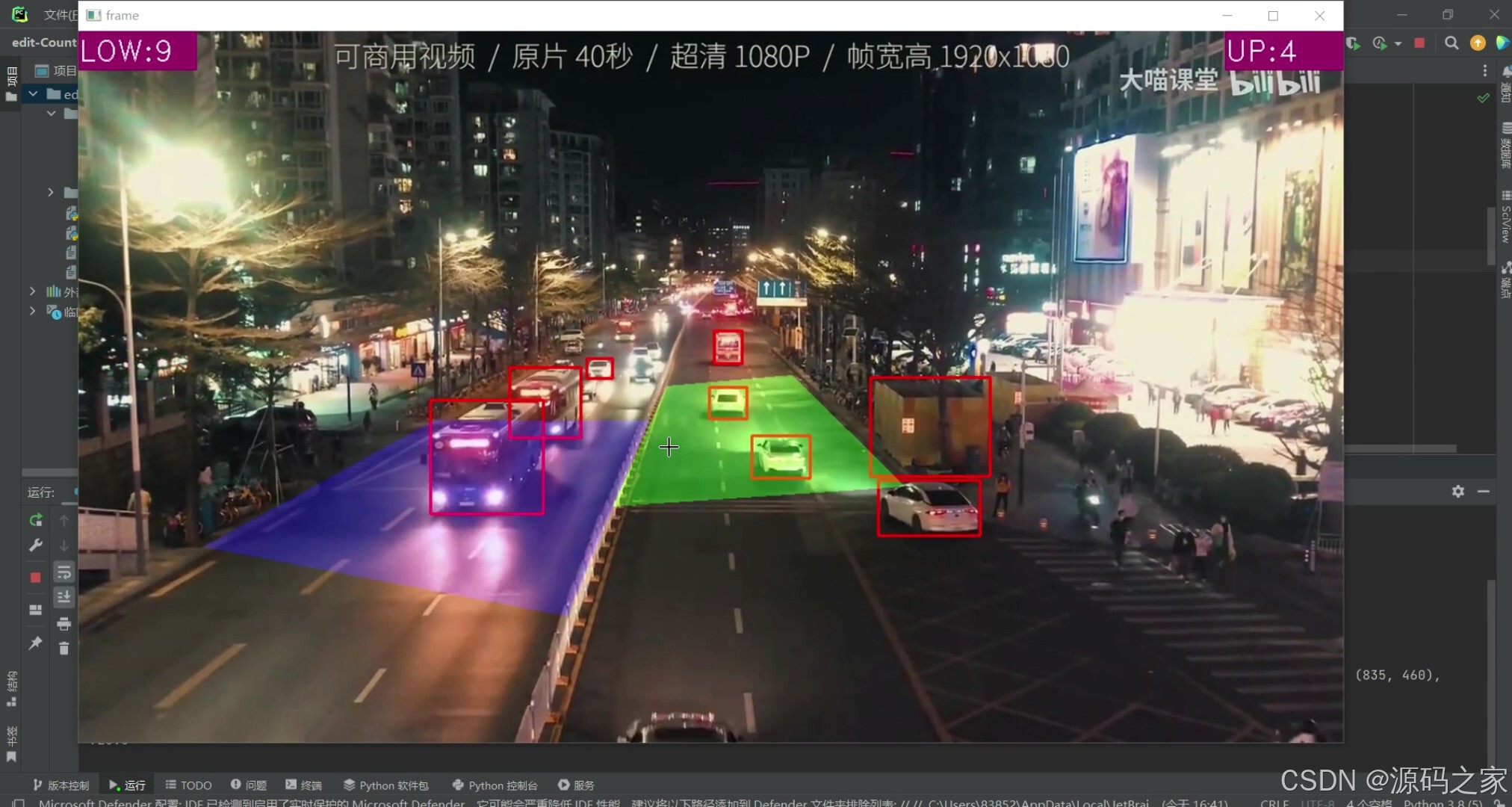Open run configuration wrench in Run panel
Viewport: 1512px width, 807px height.
[35, 545]
